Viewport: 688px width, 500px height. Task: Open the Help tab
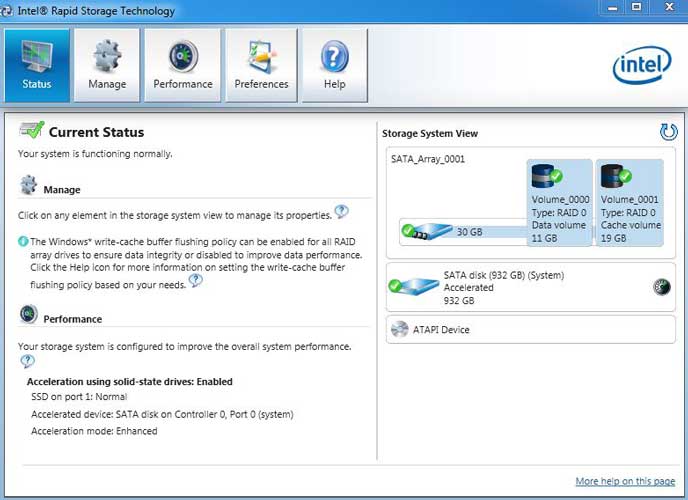coord(335,65)
